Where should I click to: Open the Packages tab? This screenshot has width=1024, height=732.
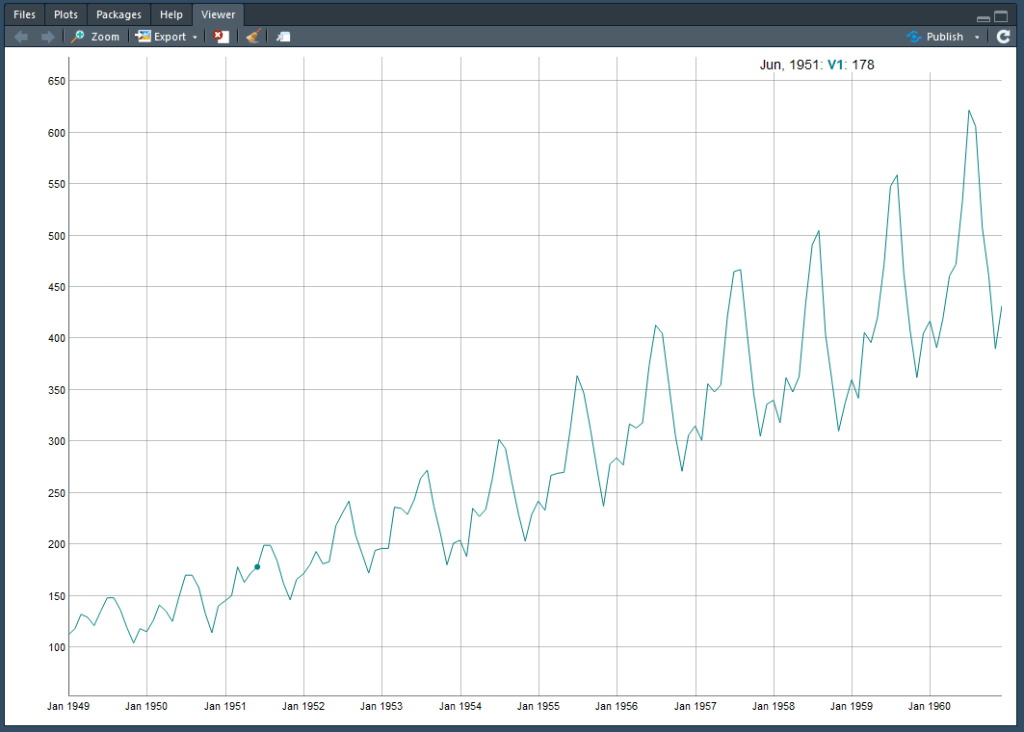(x=118, y=14)
